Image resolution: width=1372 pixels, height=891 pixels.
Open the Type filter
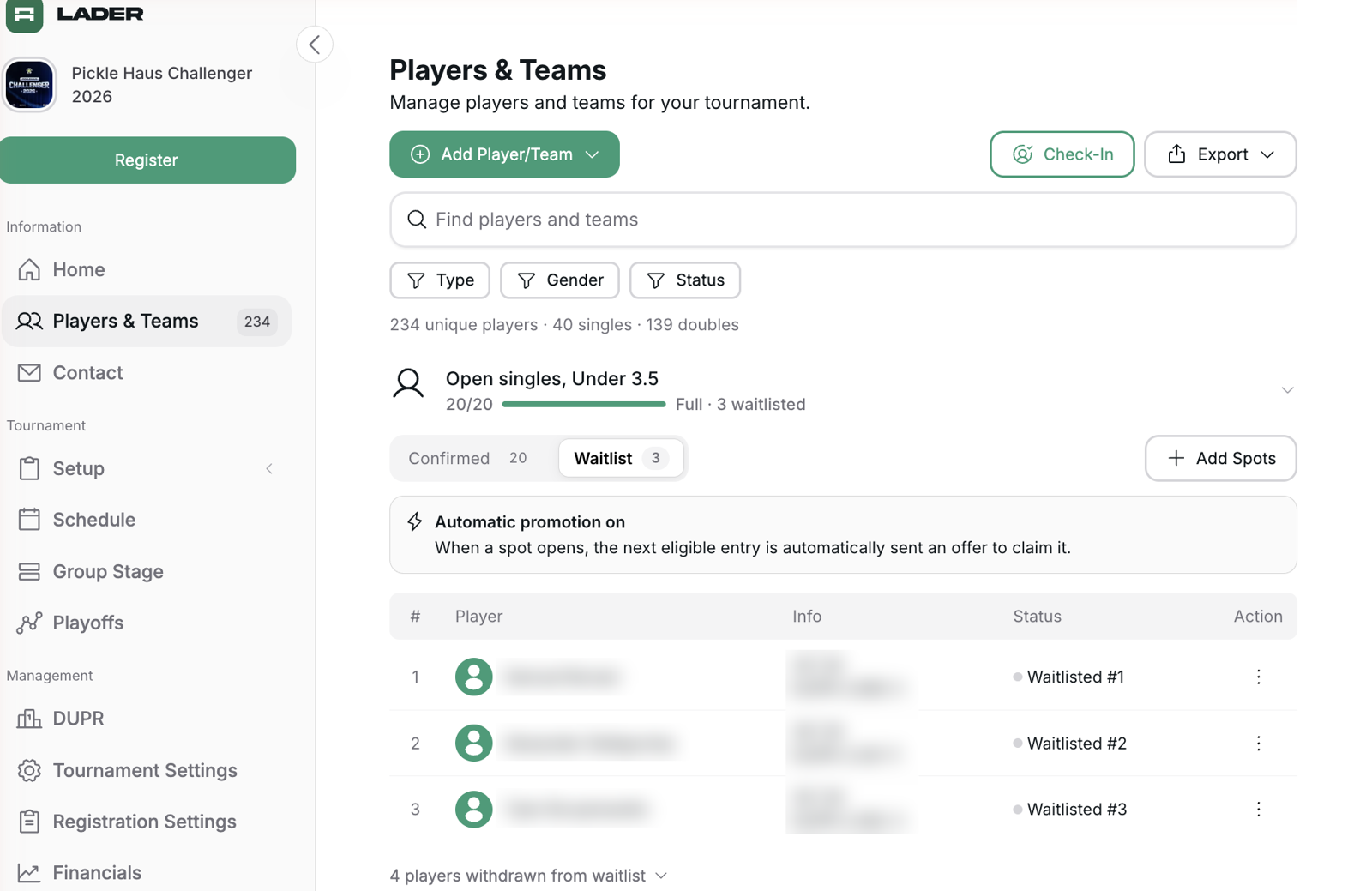tap(440, 280)
